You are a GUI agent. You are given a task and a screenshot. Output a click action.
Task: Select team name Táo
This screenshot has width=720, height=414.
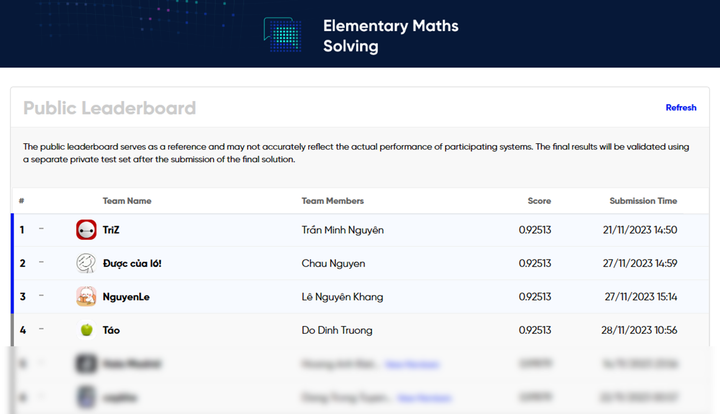(x=111, y=330)
